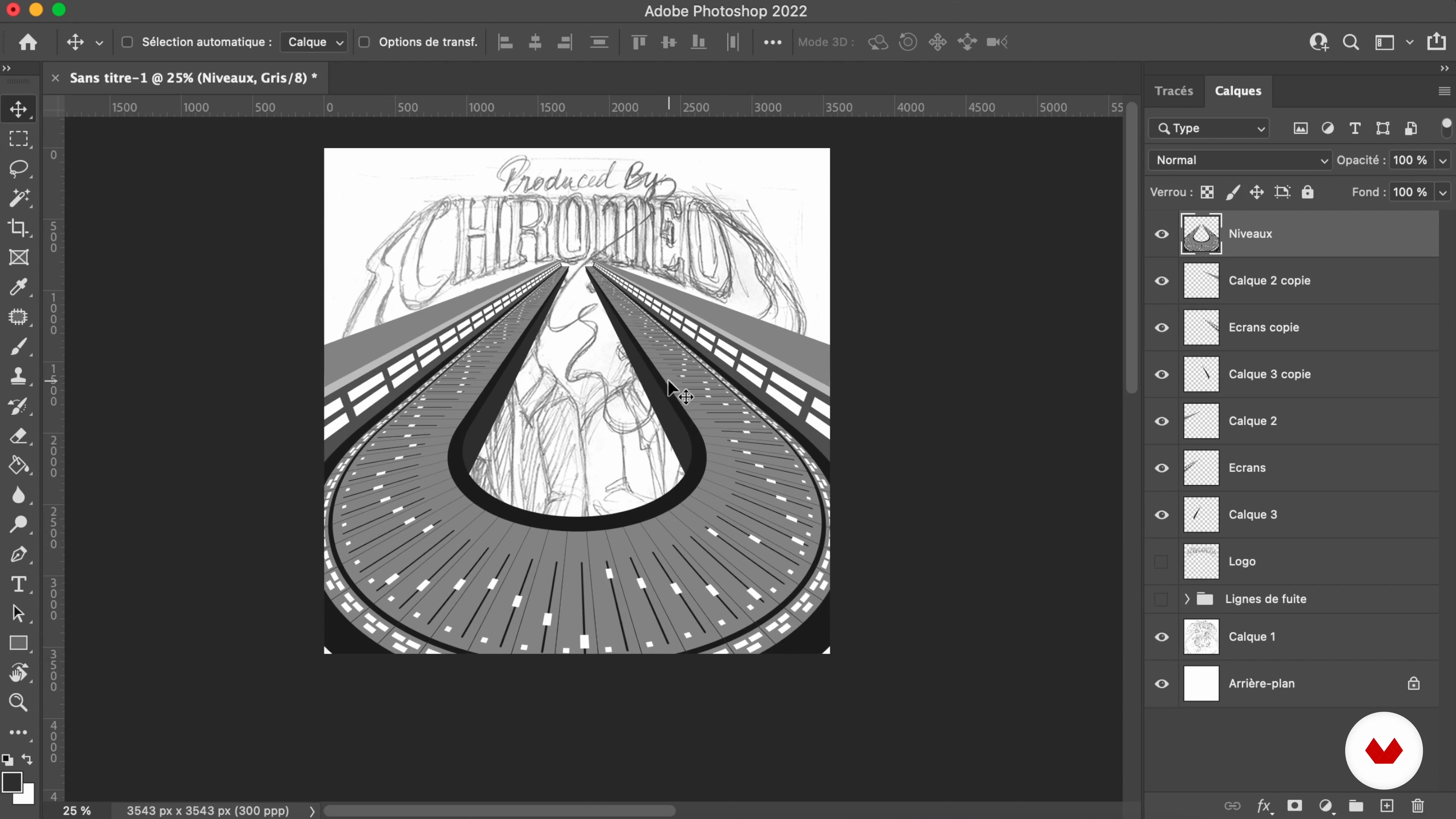Show the Lignes de fuite group
The width and height of the screenshot is (1456, 819).
(x=1161, y=599)
